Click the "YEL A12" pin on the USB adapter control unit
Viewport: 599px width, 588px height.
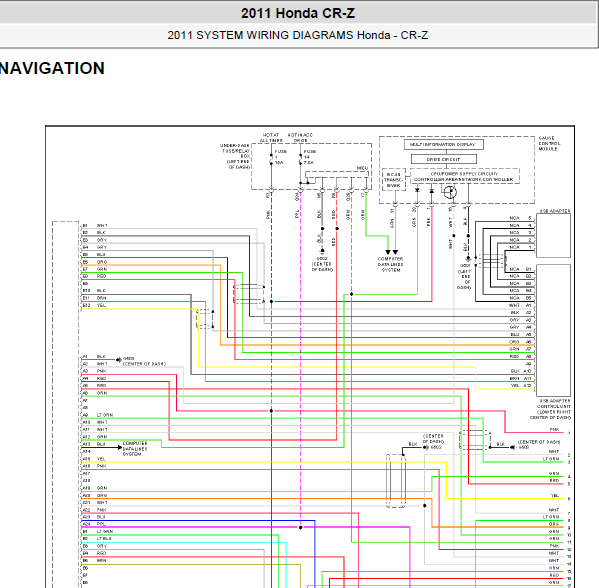point(521,386)
